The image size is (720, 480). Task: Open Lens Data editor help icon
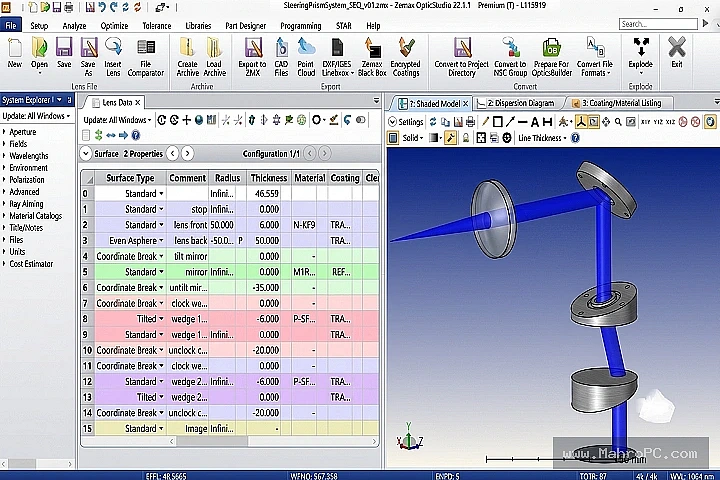point(135,135)
